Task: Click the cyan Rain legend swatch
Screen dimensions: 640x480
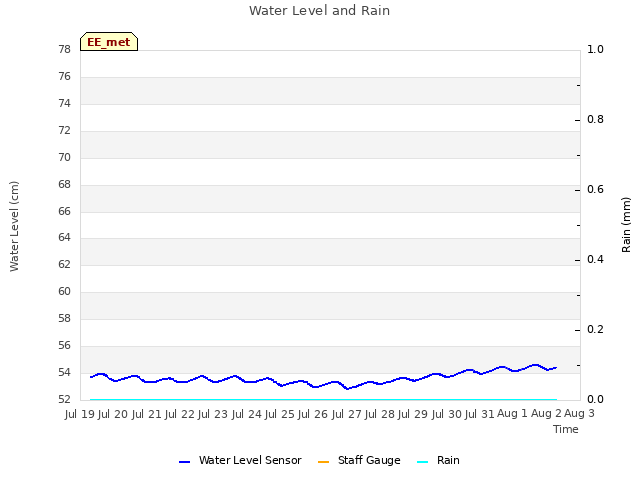Action: coord(423,462)
